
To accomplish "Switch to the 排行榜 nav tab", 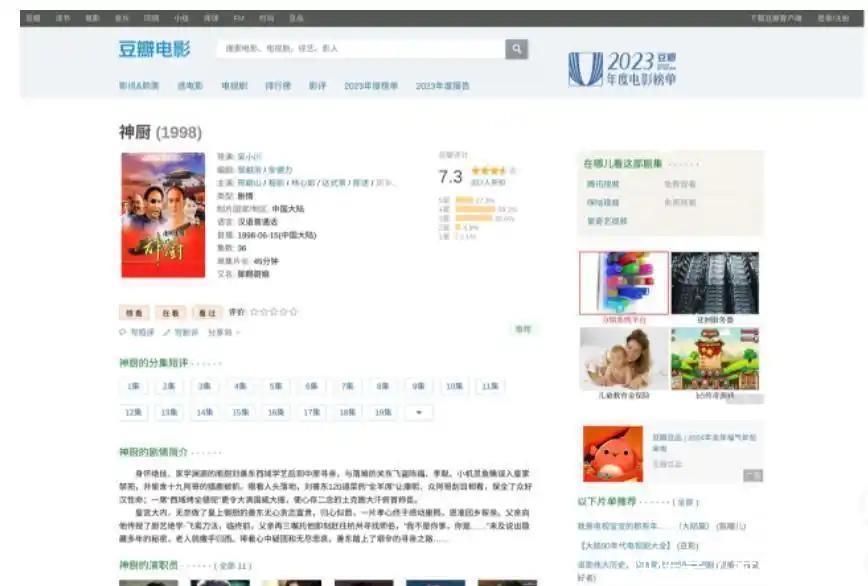I will click(x=277, y=86).
